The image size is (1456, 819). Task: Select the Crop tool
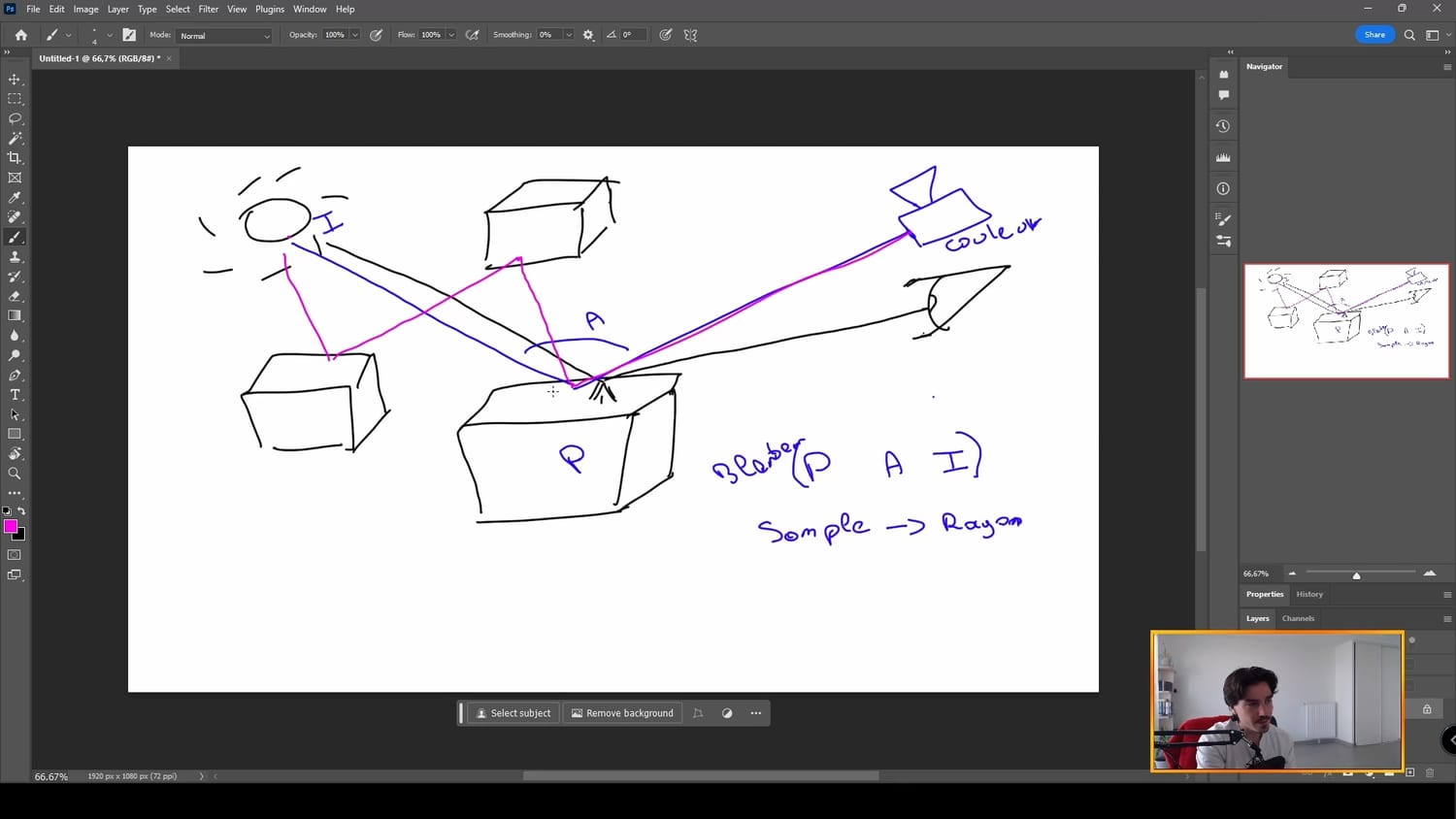point(15,158)
